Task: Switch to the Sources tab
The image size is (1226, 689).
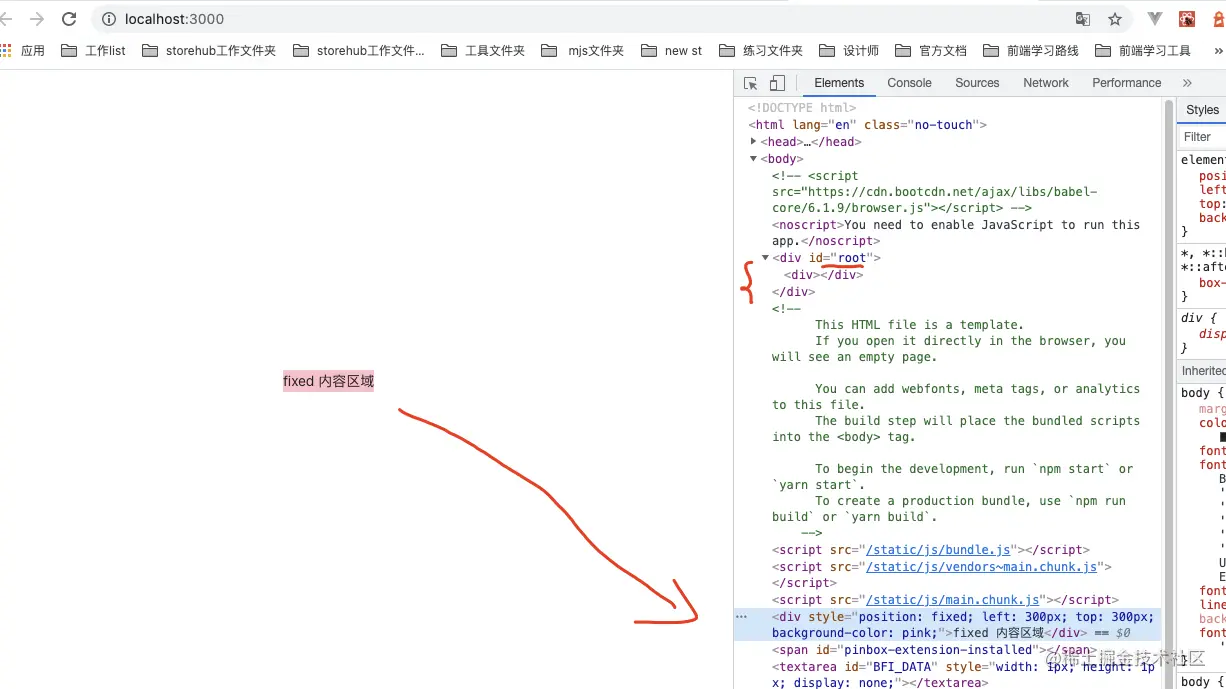Action: (977, 83)
